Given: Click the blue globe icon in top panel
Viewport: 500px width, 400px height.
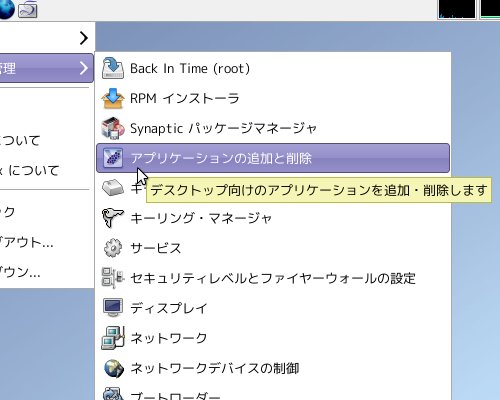Looking at the screenshot, I should point(7,9).
